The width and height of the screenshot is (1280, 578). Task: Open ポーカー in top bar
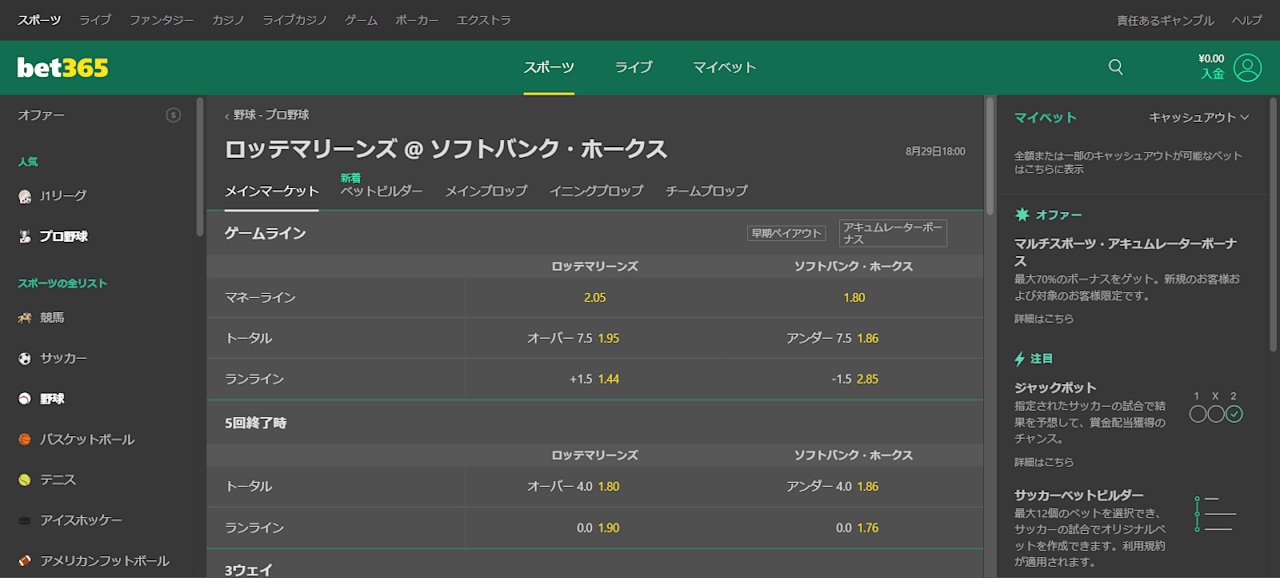[417, 20]
